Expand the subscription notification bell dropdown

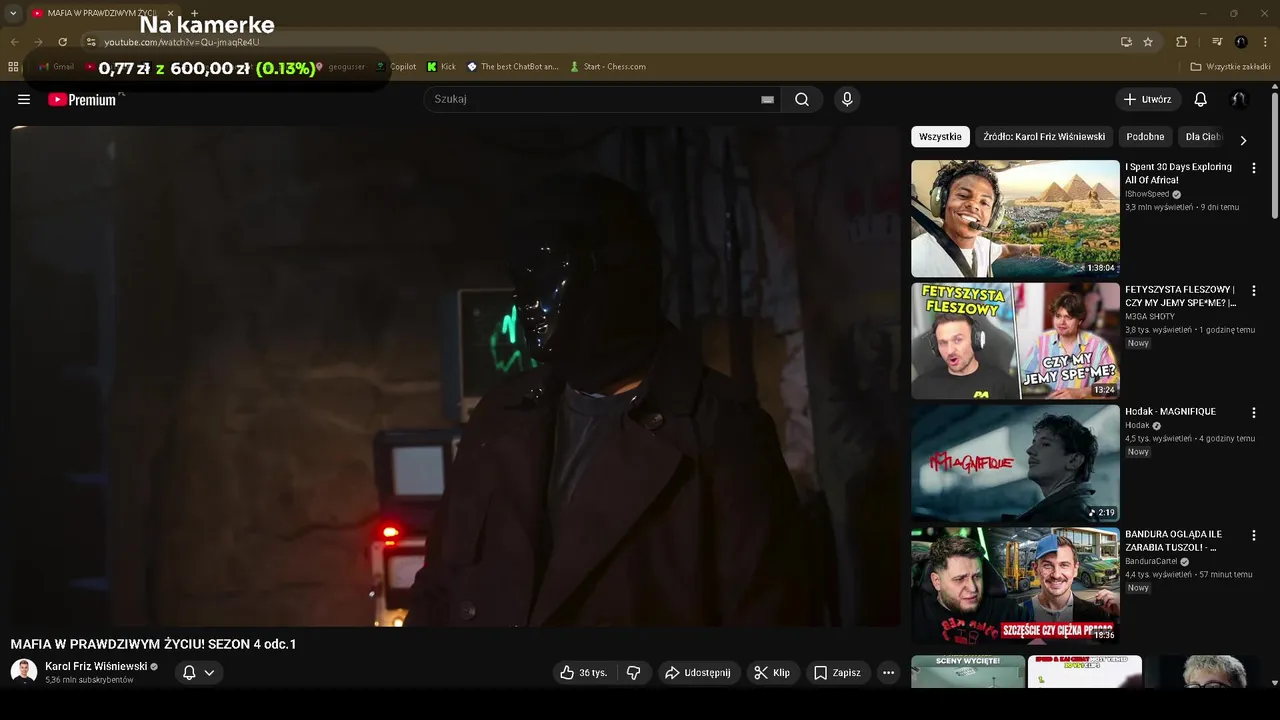coord(198,673)
